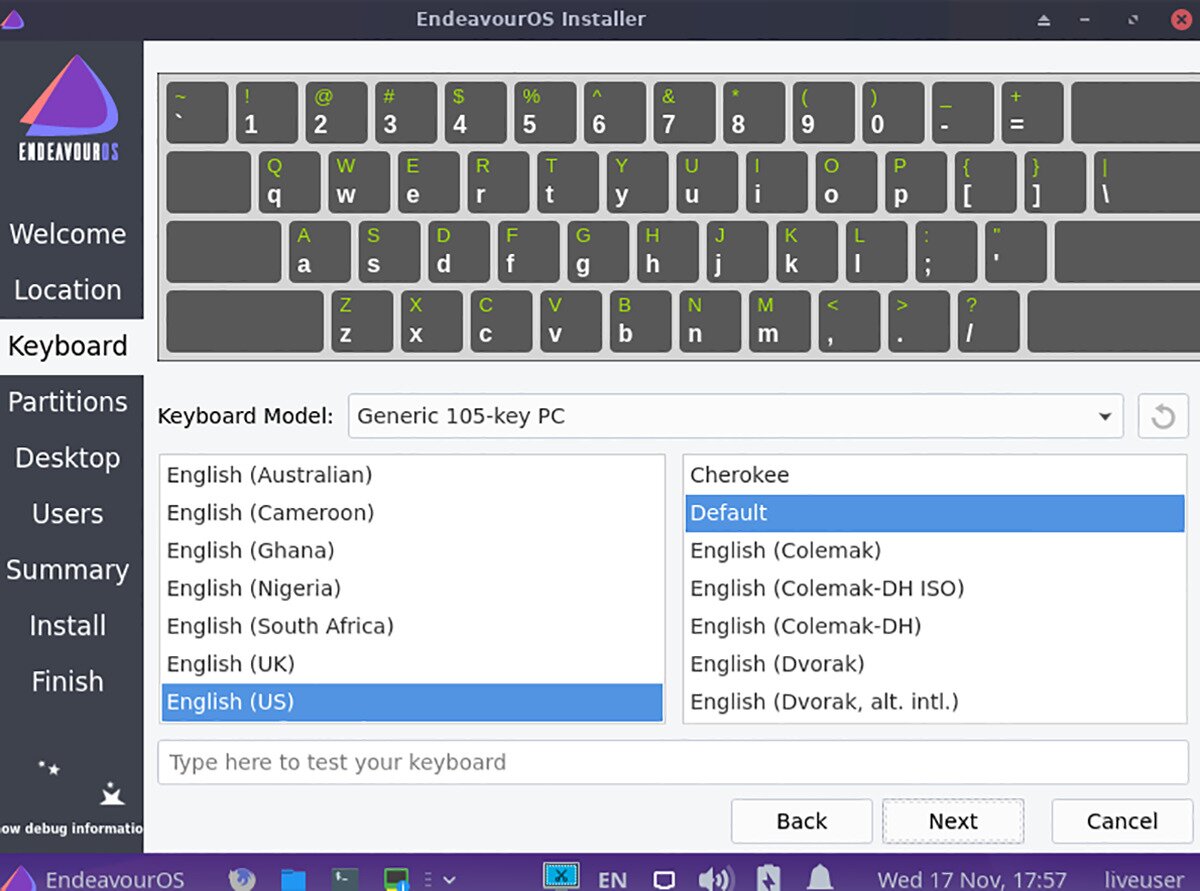This screenshot has width=1200, height=891.
Task: Expand the taskbar launcher chevron menu
Action: pyautogui.click(x=449, y=880)
